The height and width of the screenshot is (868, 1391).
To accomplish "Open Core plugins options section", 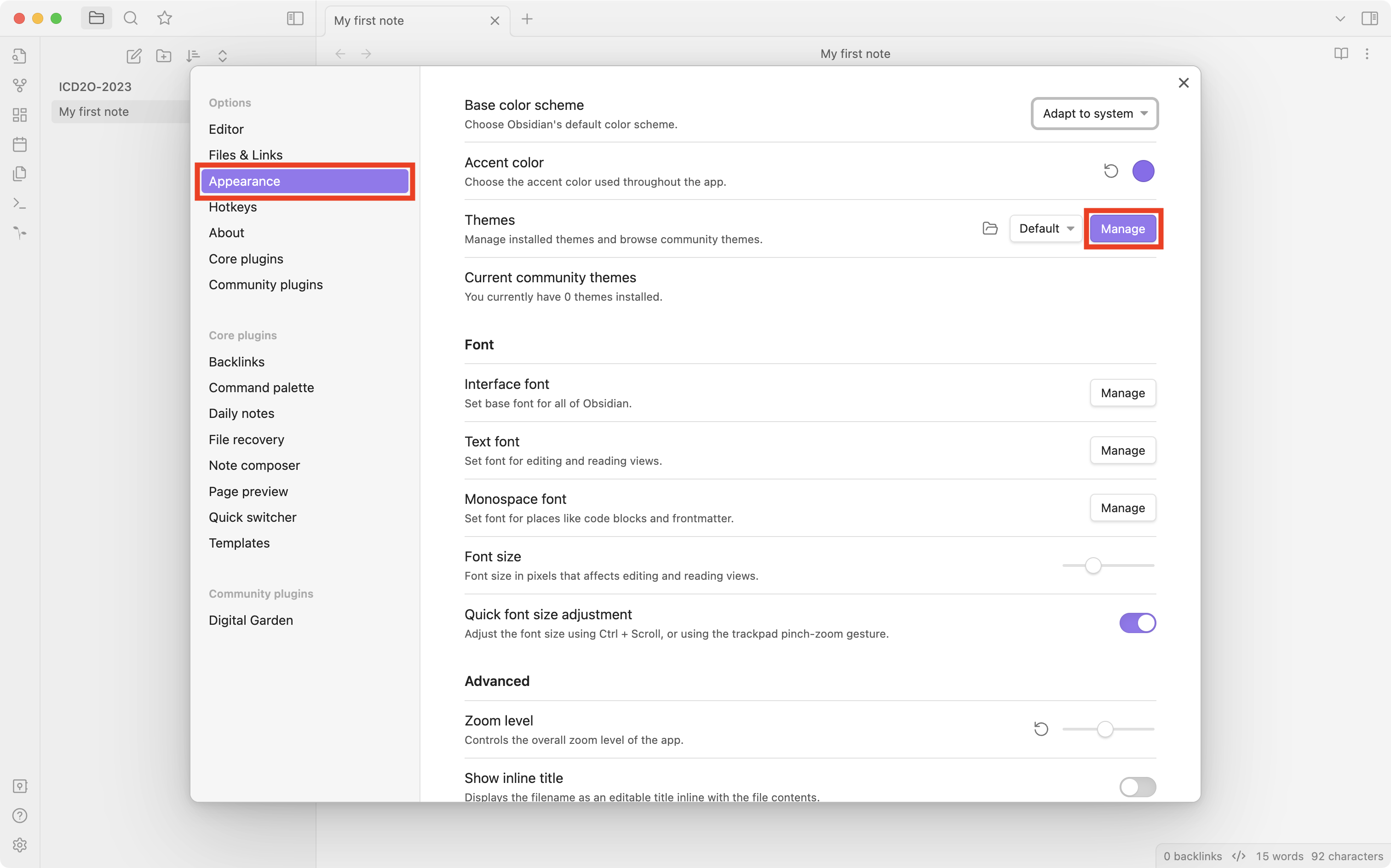I will pos(305,259).
